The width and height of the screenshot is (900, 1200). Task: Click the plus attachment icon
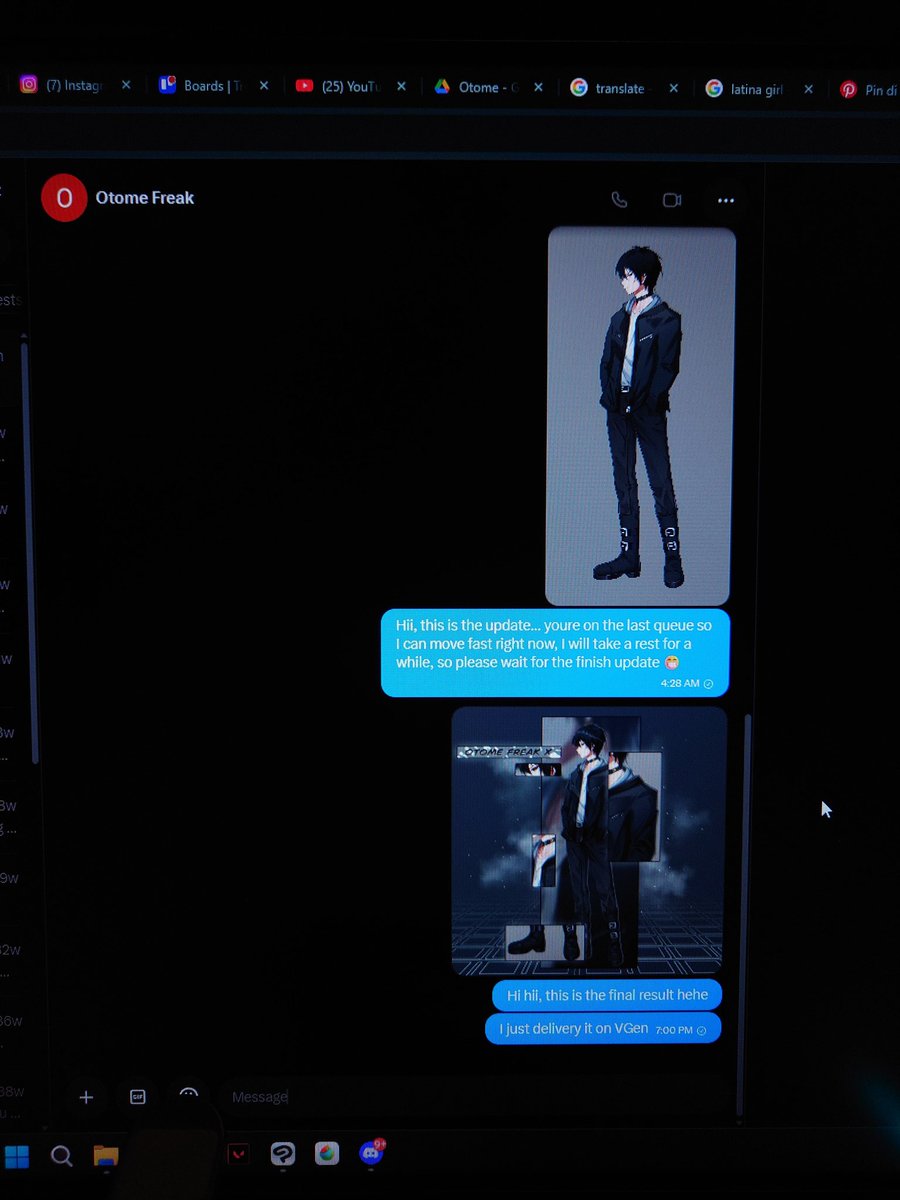click(x=86, y=1097)
